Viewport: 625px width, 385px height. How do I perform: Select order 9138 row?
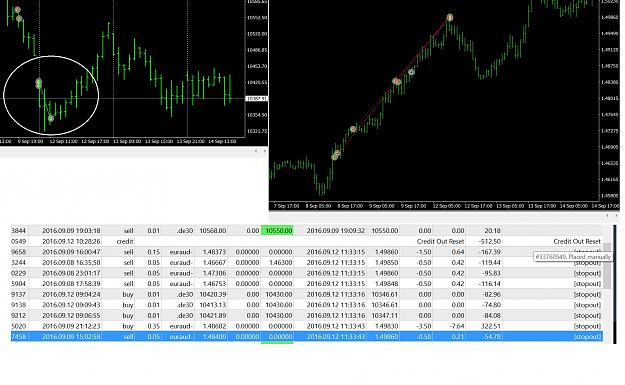coord(307,305)
